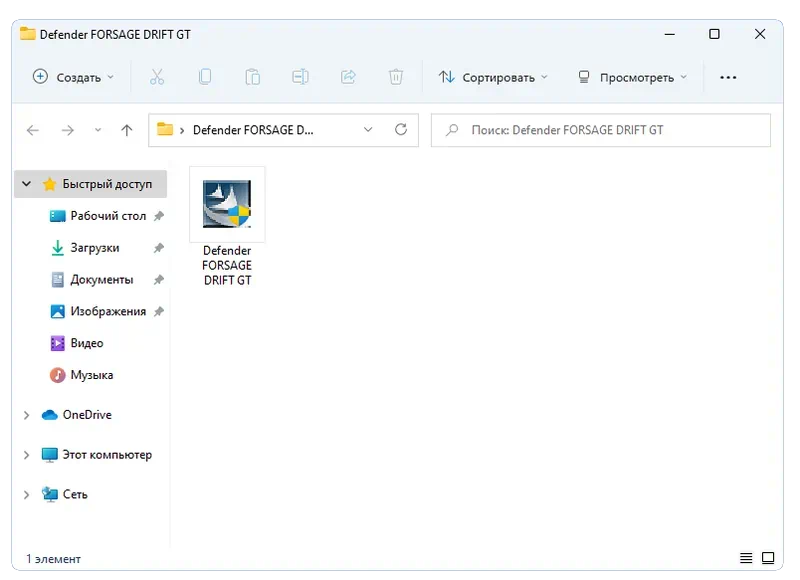Click the Cut scissors icon
Screen dimensions: 800x580
[x=157, y=78]
